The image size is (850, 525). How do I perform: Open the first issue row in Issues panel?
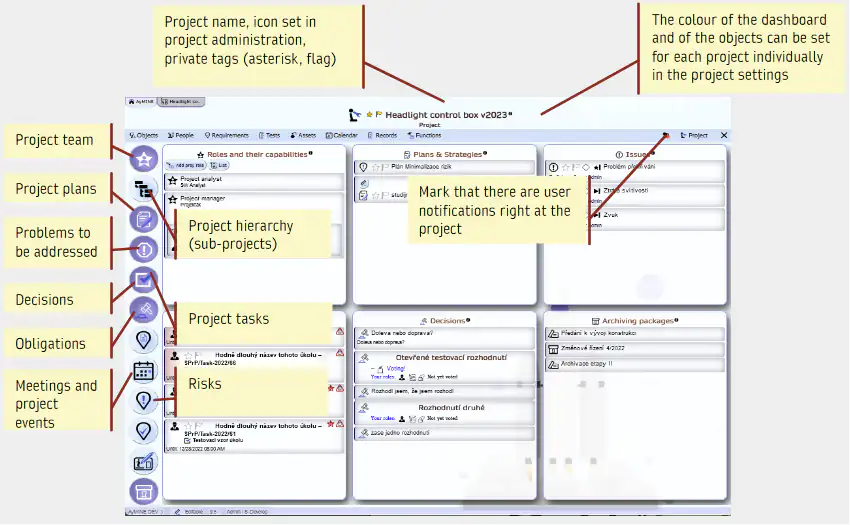coord(635,170)
